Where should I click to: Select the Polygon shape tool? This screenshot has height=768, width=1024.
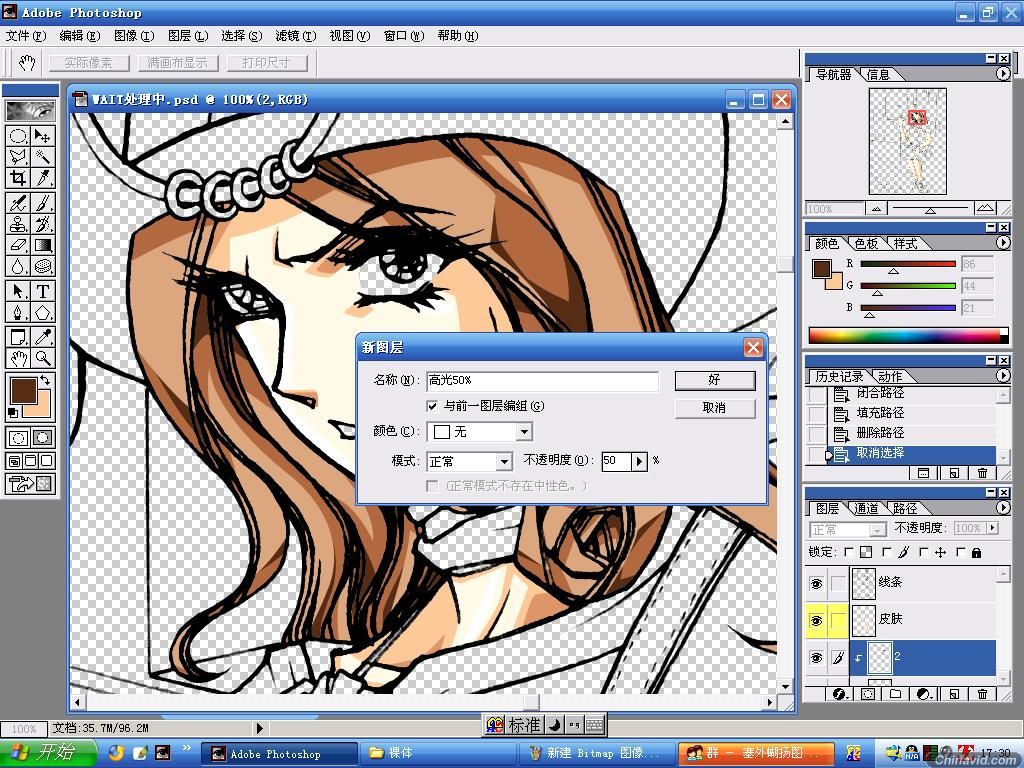click(42, 312)
